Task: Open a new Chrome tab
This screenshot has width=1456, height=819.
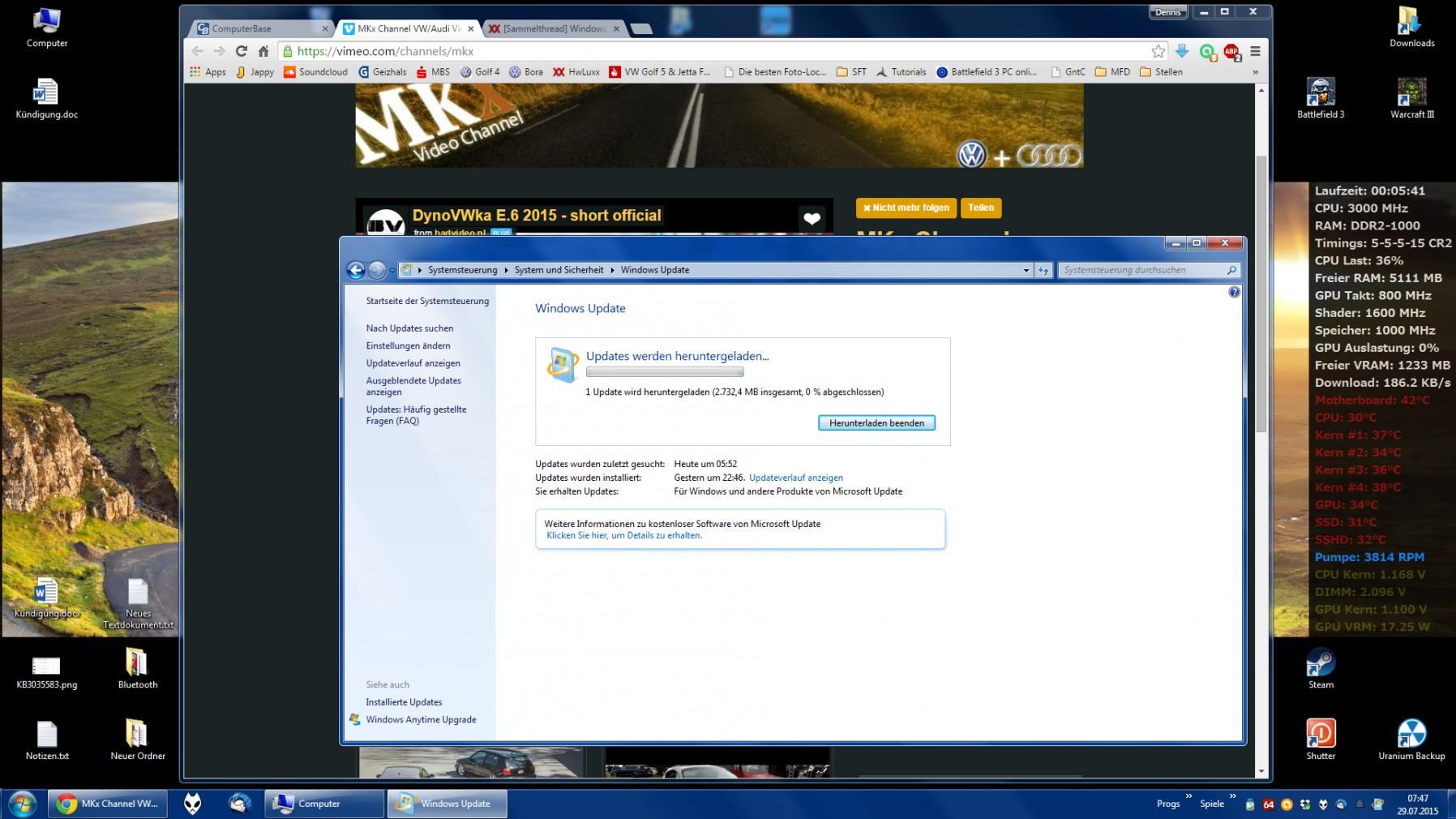Action: [x=641, y=29]
